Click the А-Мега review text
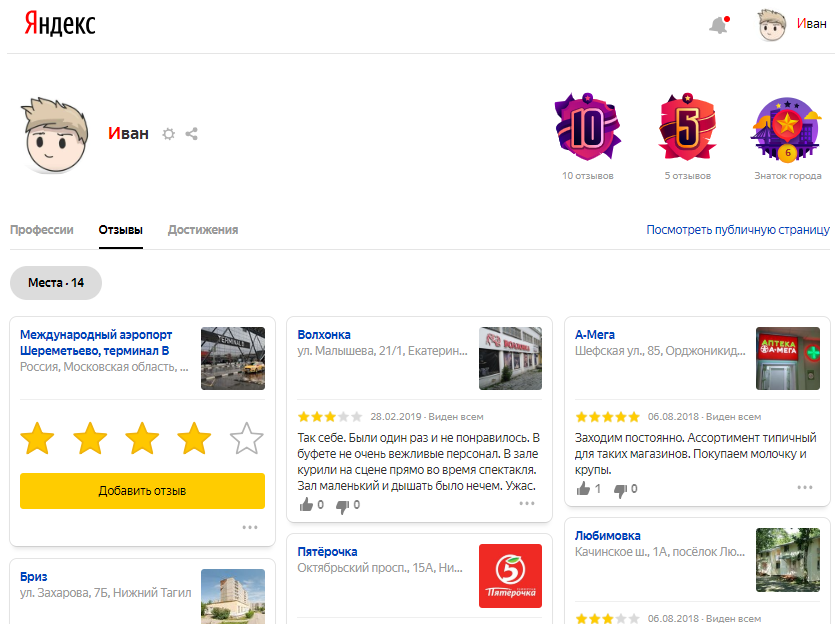This screenshot has width=840, height=624. click(695, 454)
